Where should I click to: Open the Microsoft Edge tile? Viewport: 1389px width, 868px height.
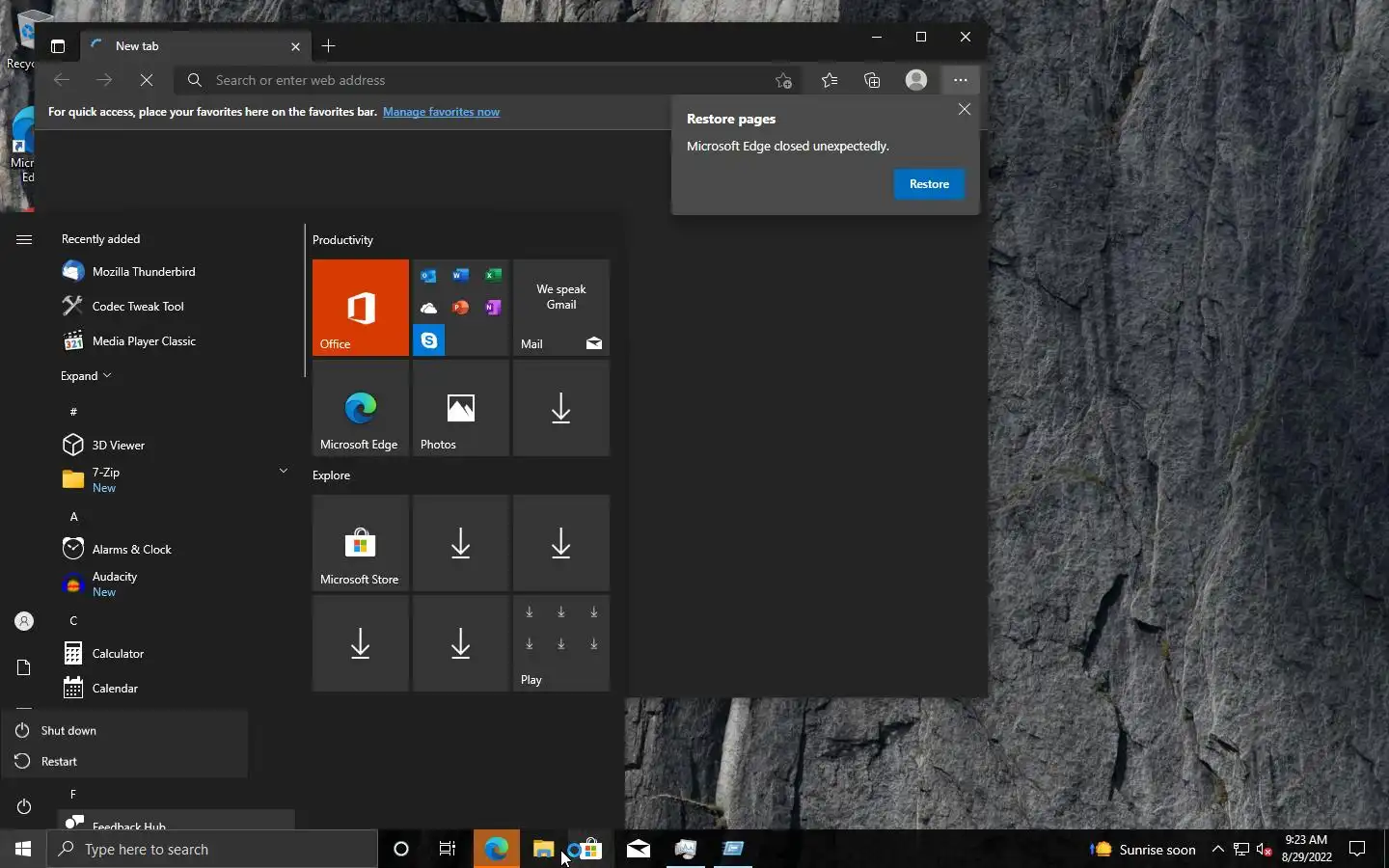(x=361, y=408)
